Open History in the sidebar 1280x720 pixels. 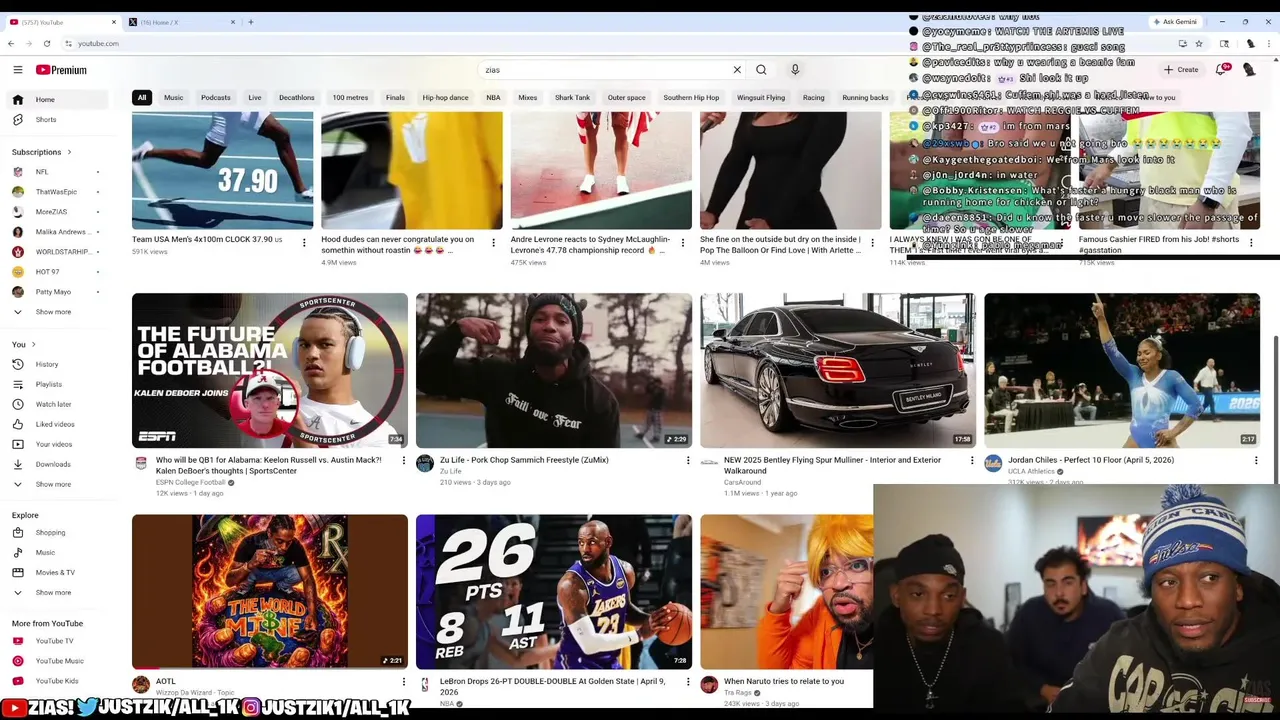47,364
